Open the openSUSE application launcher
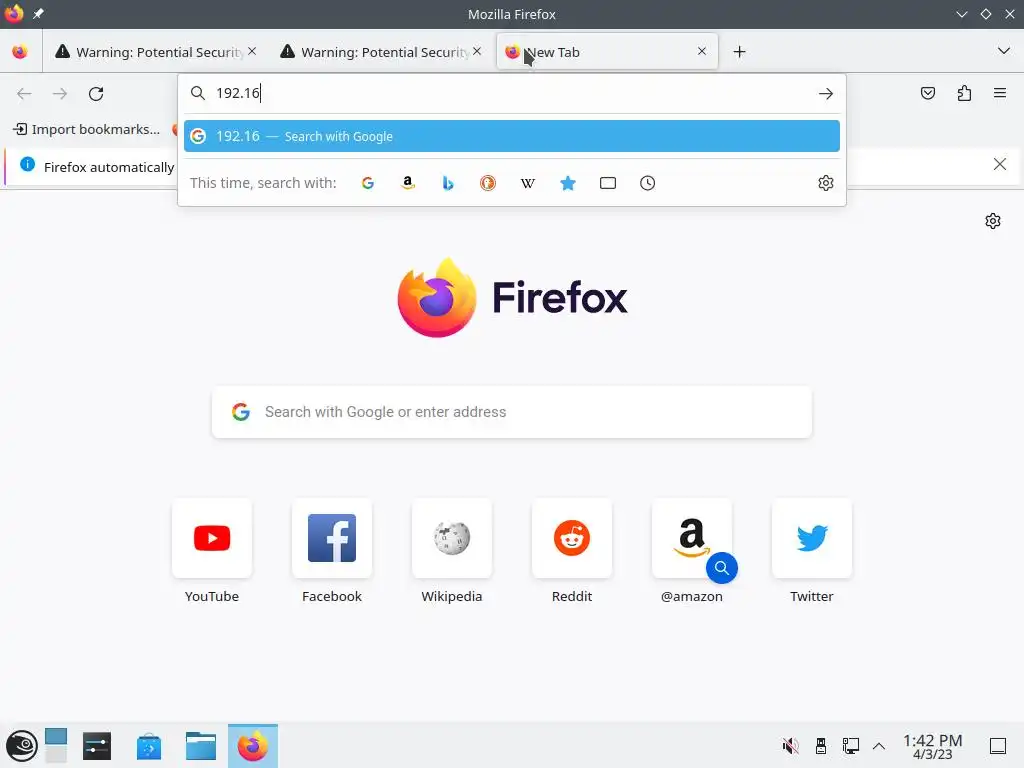1024x768 pixels. 22,746
